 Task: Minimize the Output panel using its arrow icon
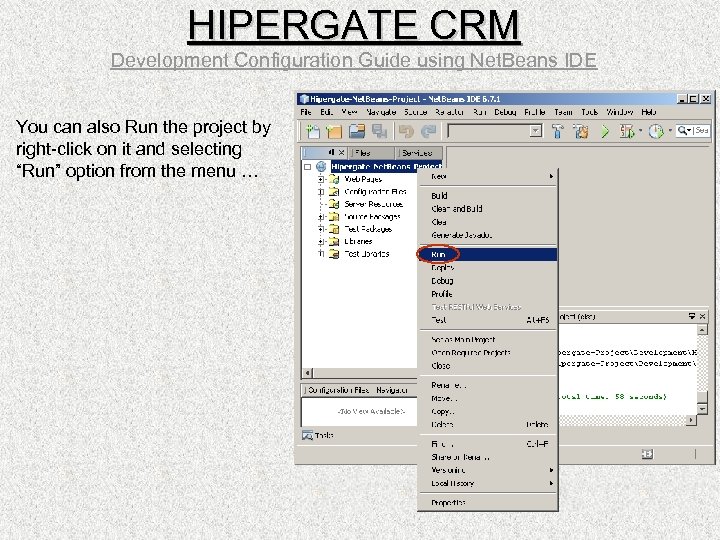coord(692,316)
